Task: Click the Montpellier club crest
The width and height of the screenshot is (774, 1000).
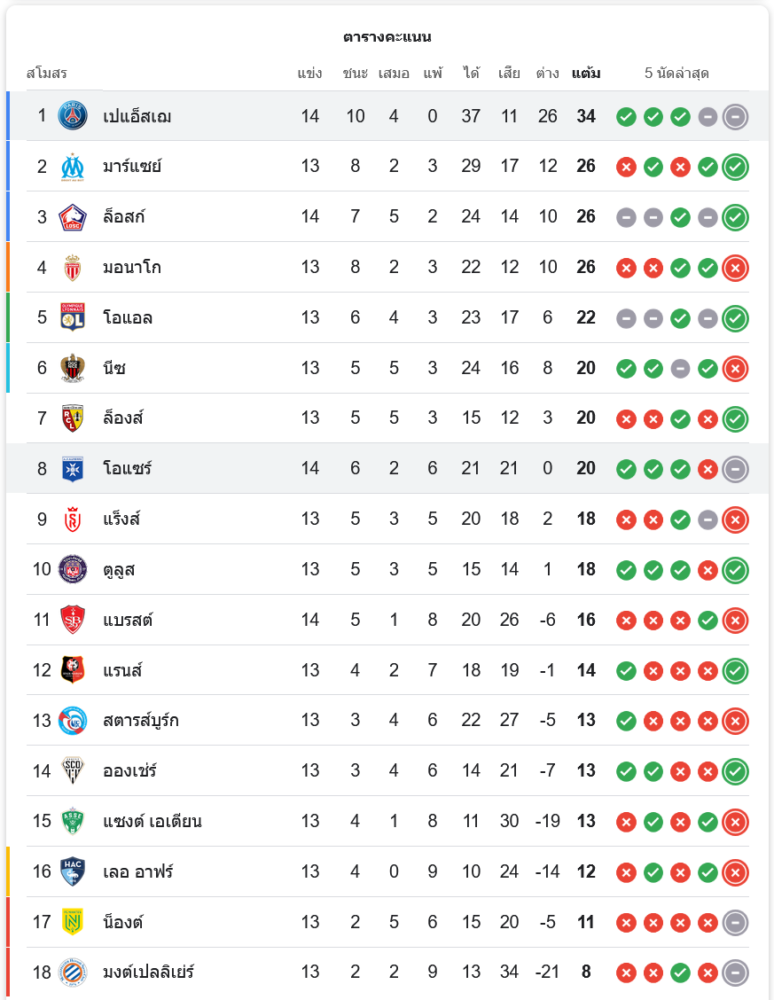Action: point(72,972)
